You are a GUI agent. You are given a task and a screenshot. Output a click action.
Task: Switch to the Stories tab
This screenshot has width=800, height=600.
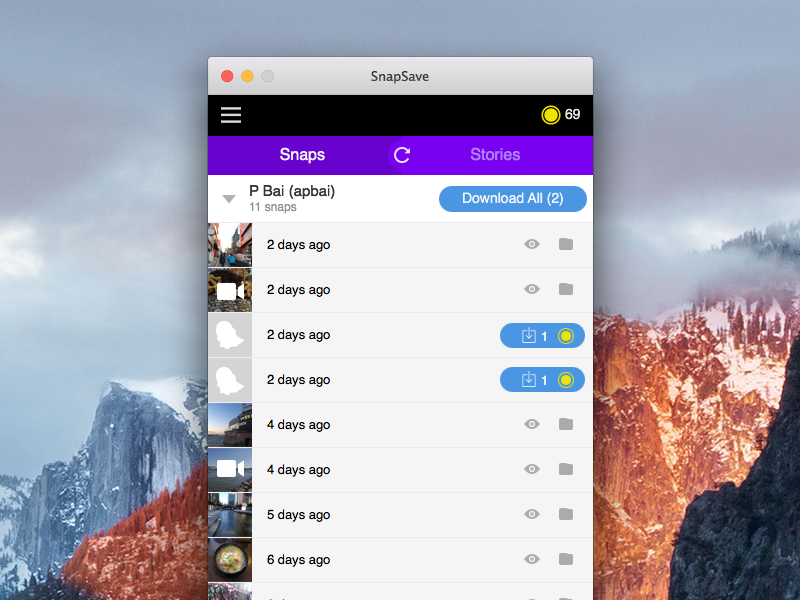pyautogui.click(x=495, y=155)
